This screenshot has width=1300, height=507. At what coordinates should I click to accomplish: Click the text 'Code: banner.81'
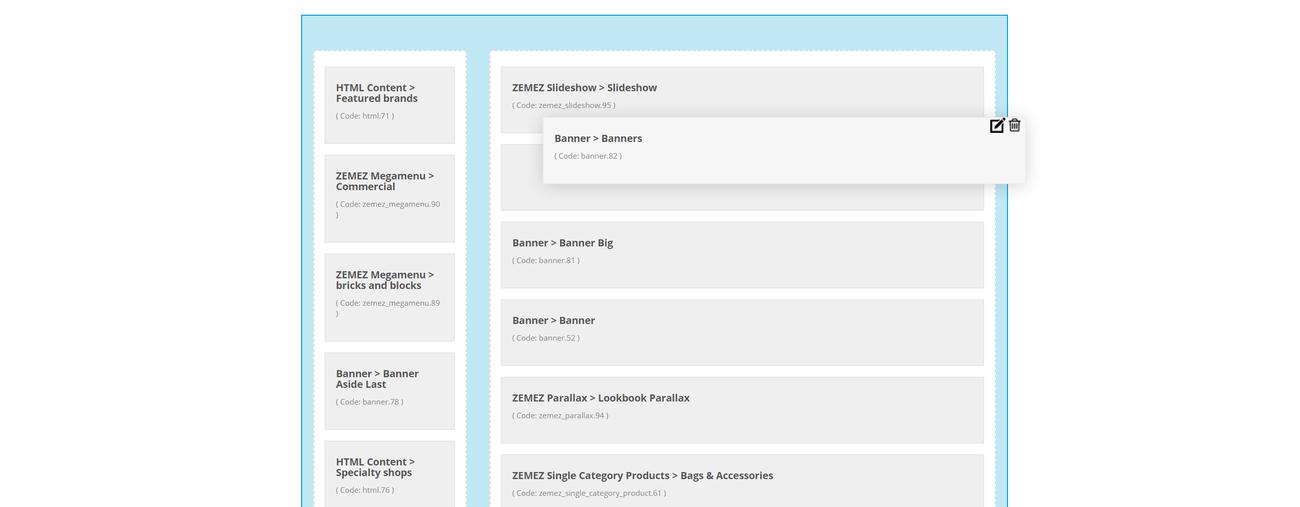click(546, 260)
